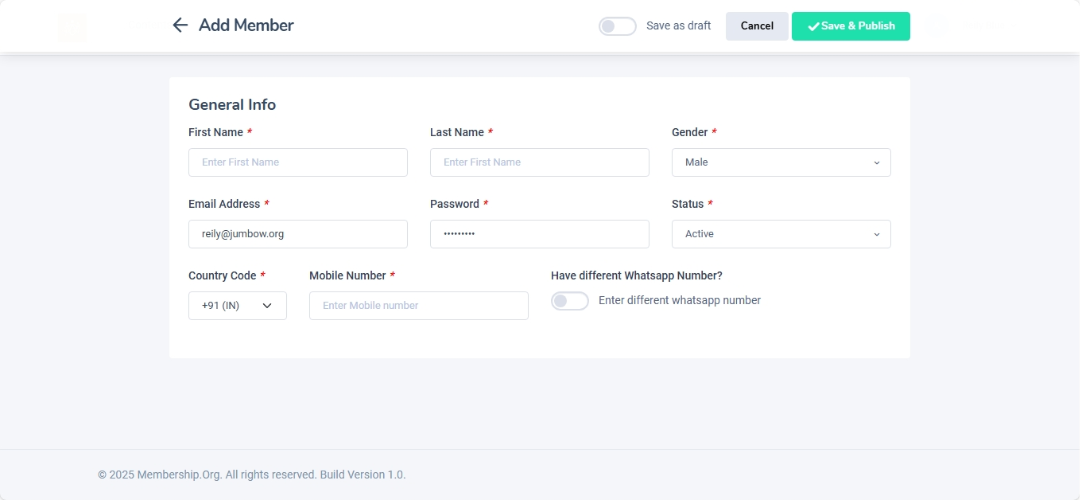Viewport: 1082px width, 500px height.
Task: Click the "Save as draft" label text
Action: [x=678, y=26]
